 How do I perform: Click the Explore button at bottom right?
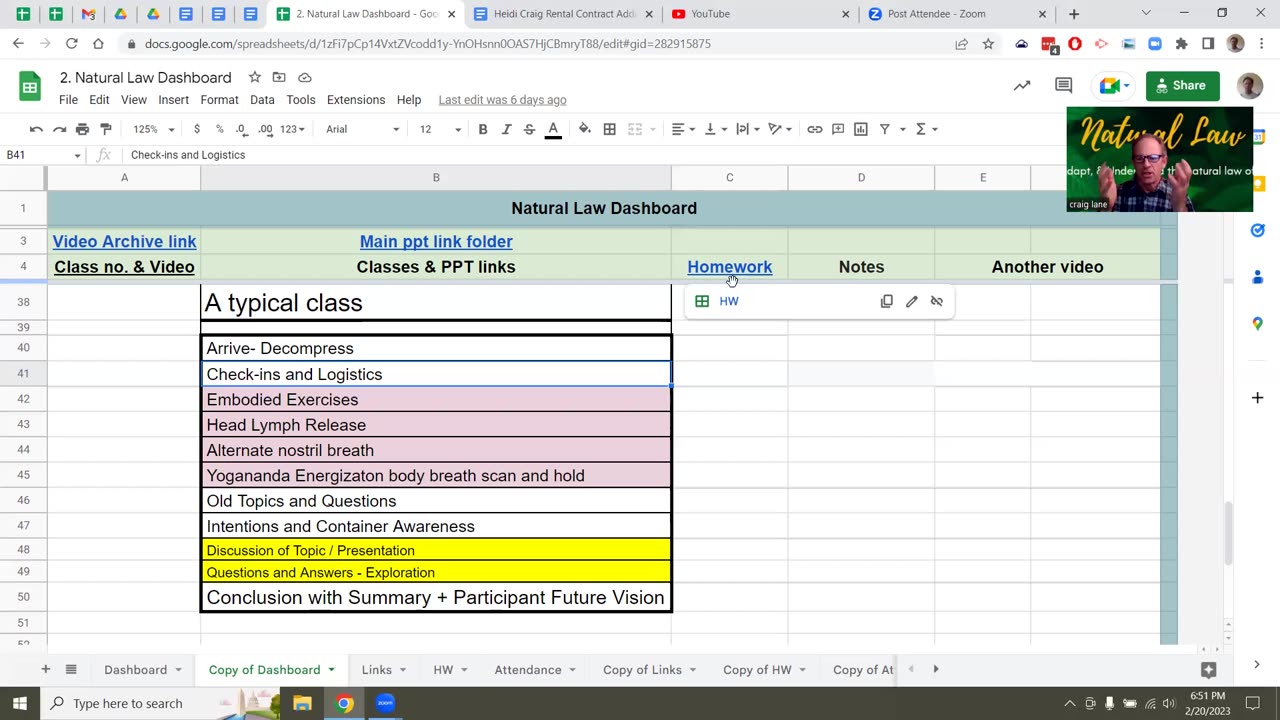(x=1208, y=670)
